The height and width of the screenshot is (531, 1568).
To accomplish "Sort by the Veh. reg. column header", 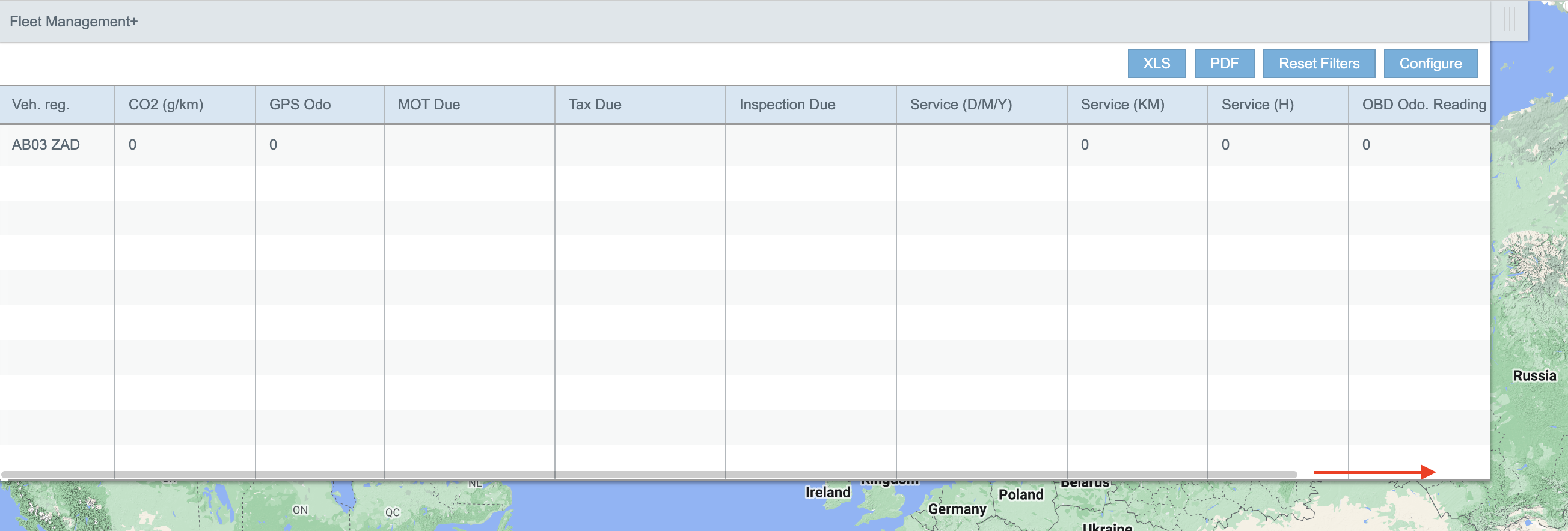I will click(x=41, y=105).
